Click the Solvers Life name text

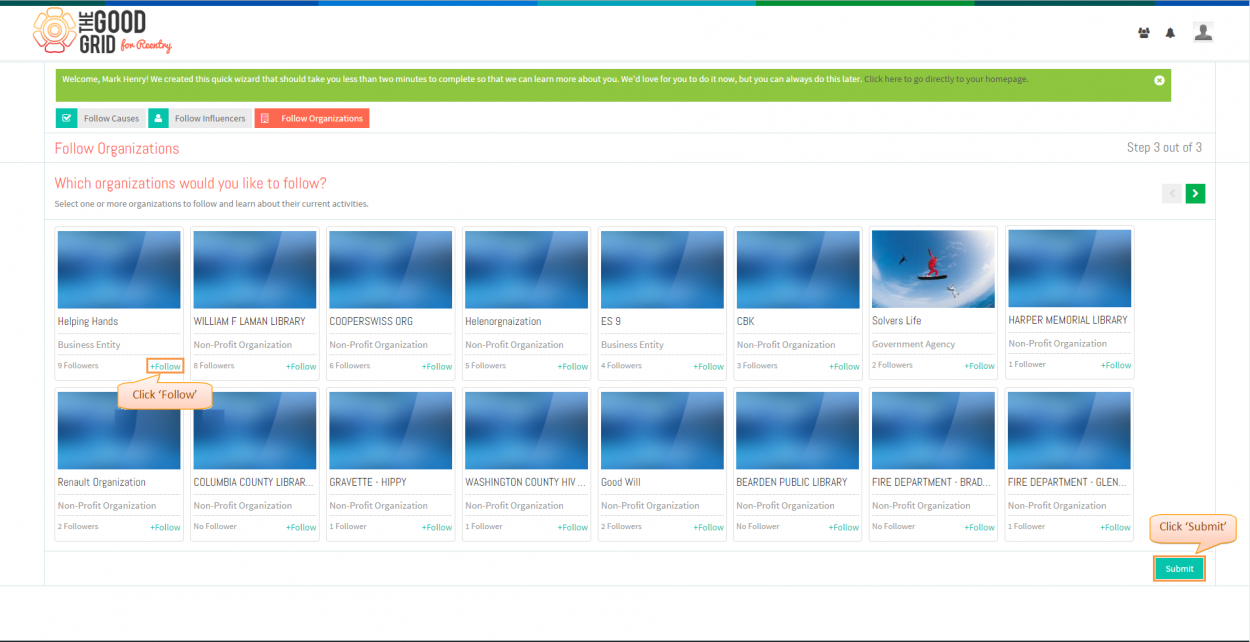pyautogui.click(x=897, y=321)
